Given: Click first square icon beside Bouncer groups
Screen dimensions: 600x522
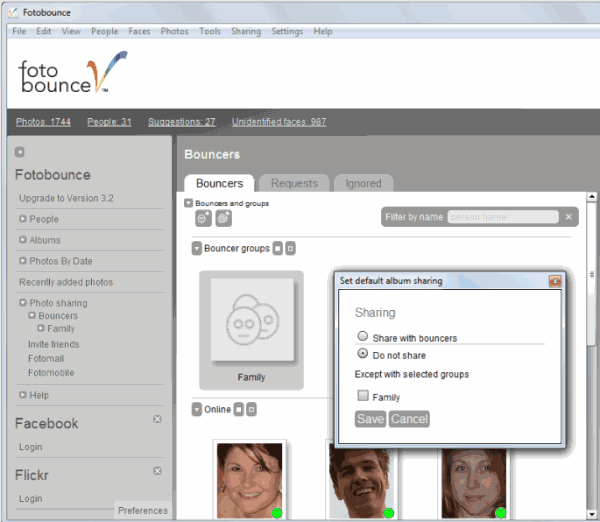Looking at the screenshot, I should (278, 249).
